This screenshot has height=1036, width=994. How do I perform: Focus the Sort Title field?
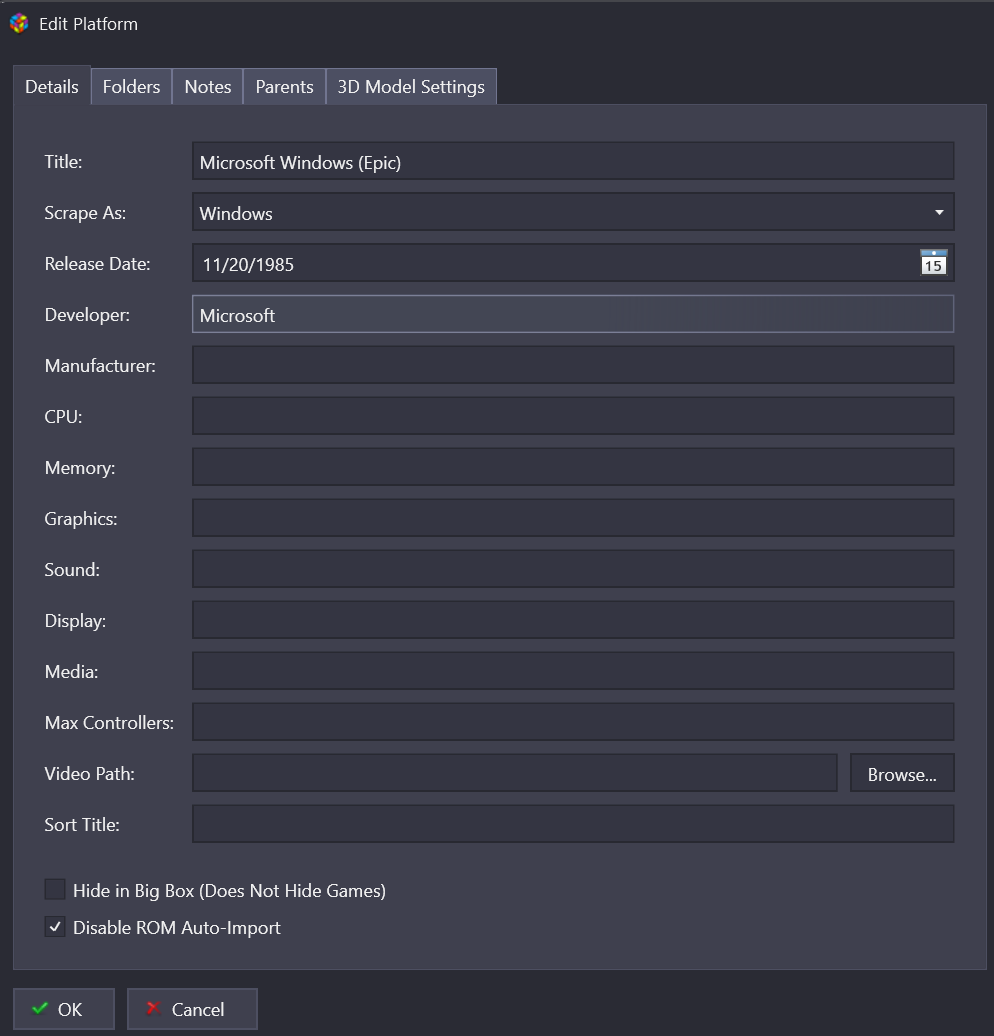pyautogui.click(x=572, y=824)
